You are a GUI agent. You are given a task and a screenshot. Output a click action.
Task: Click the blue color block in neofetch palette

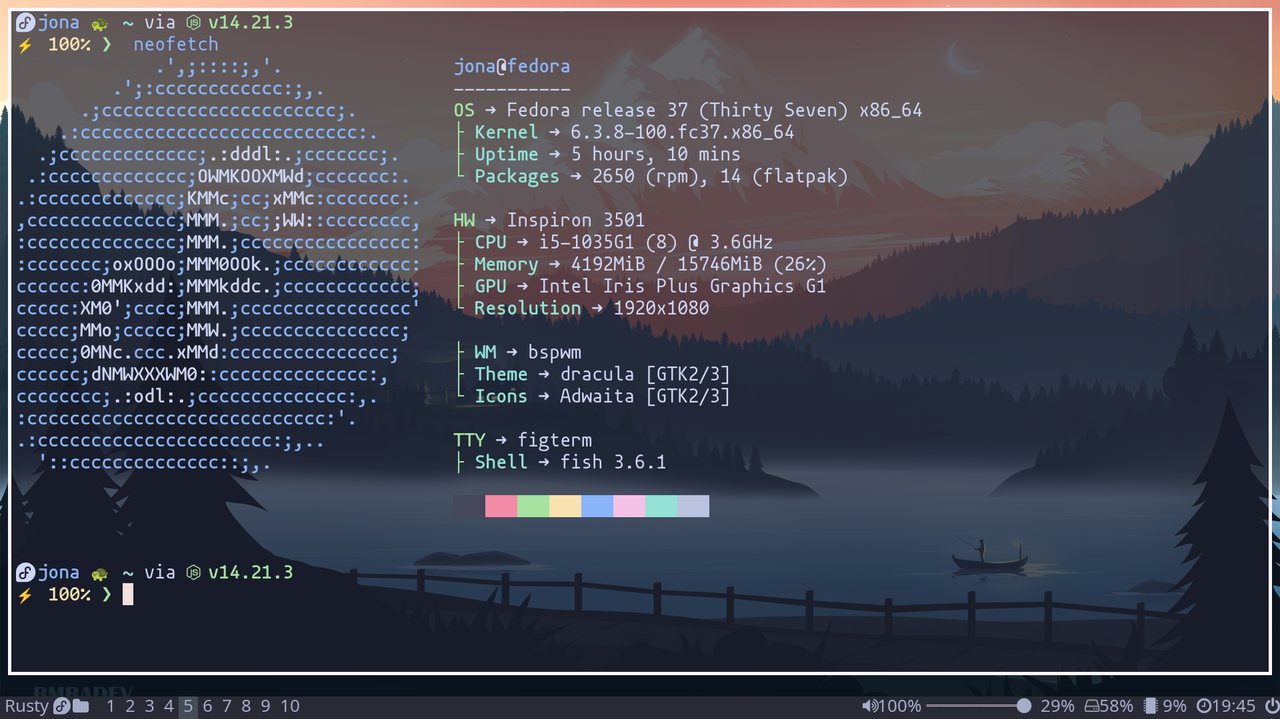pos(597,506)
